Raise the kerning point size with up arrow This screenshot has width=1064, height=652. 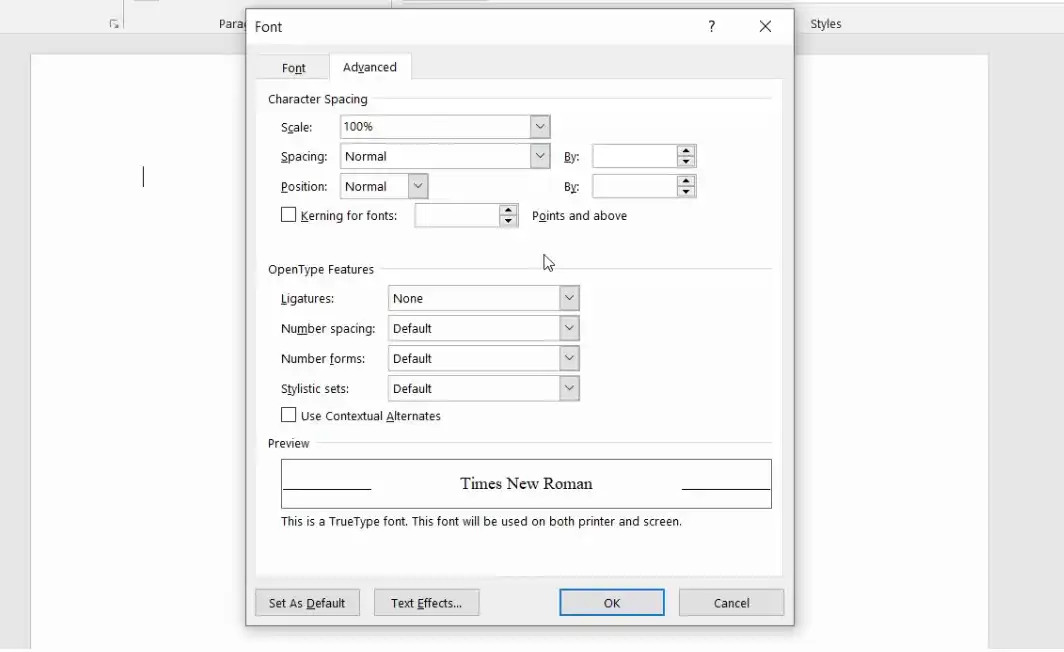click(508, 210)
